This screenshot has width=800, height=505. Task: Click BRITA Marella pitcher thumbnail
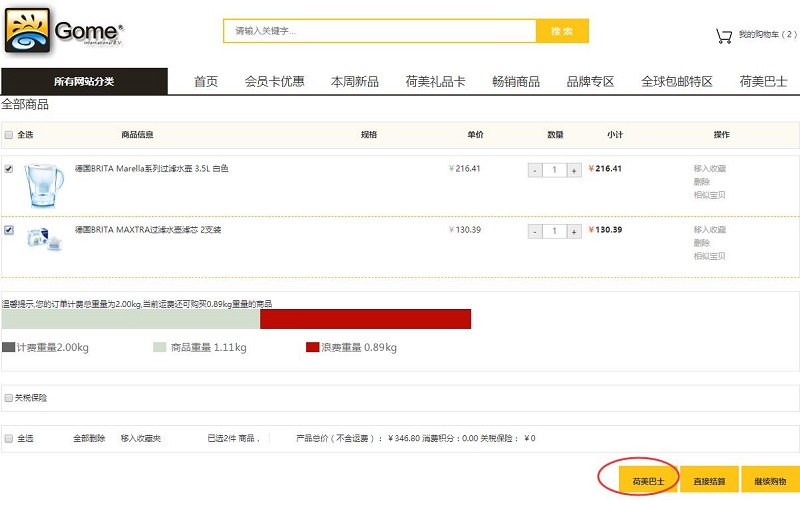[x=44, y=185]
